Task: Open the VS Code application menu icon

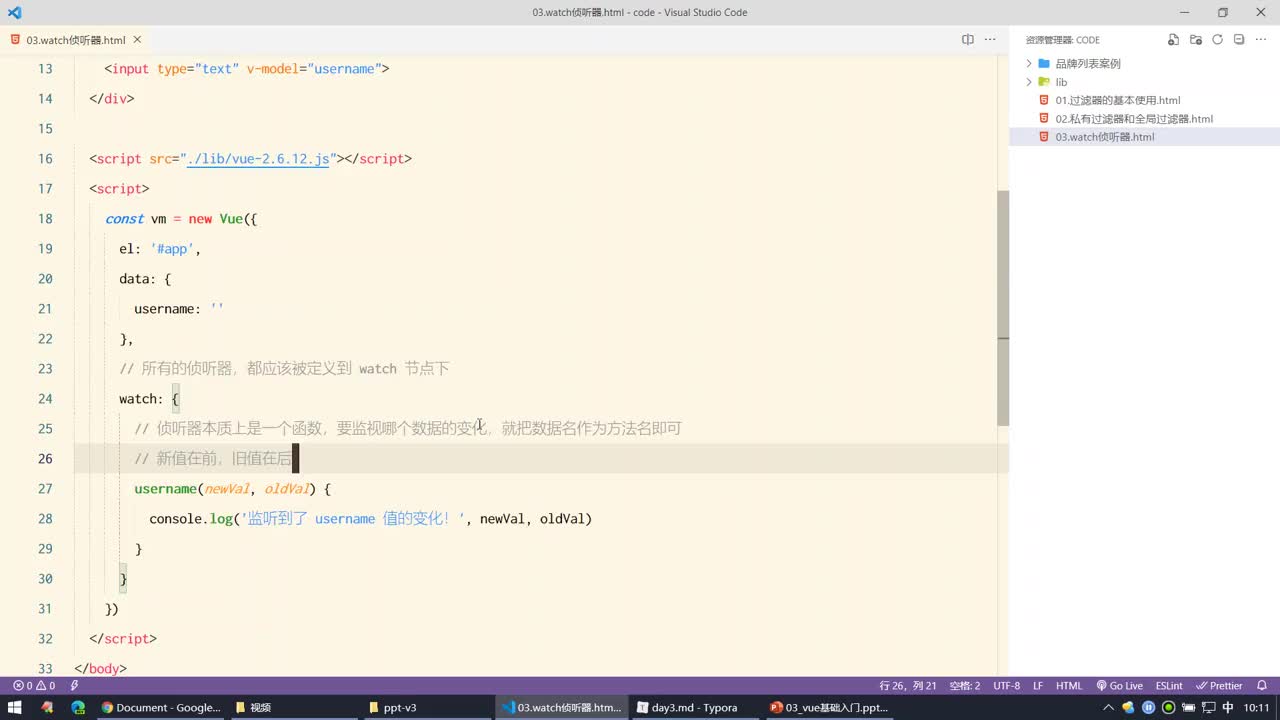Action: point(14,13)
